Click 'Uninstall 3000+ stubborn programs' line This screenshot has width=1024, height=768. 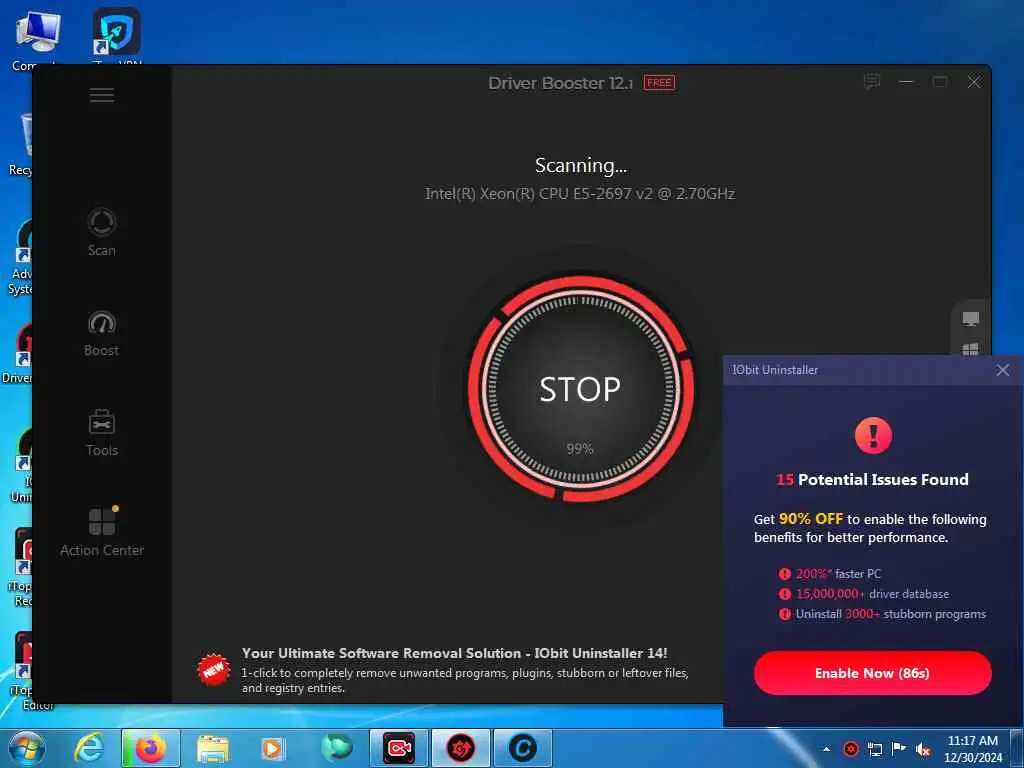882,615
